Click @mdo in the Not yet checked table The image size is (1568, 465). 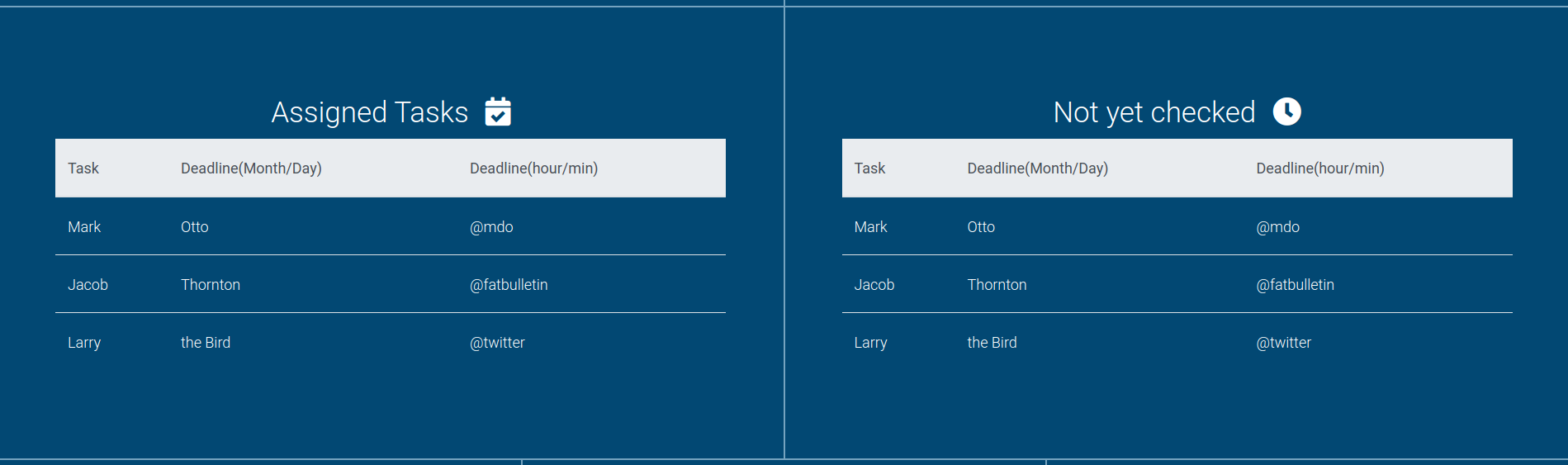[1277, 227]
